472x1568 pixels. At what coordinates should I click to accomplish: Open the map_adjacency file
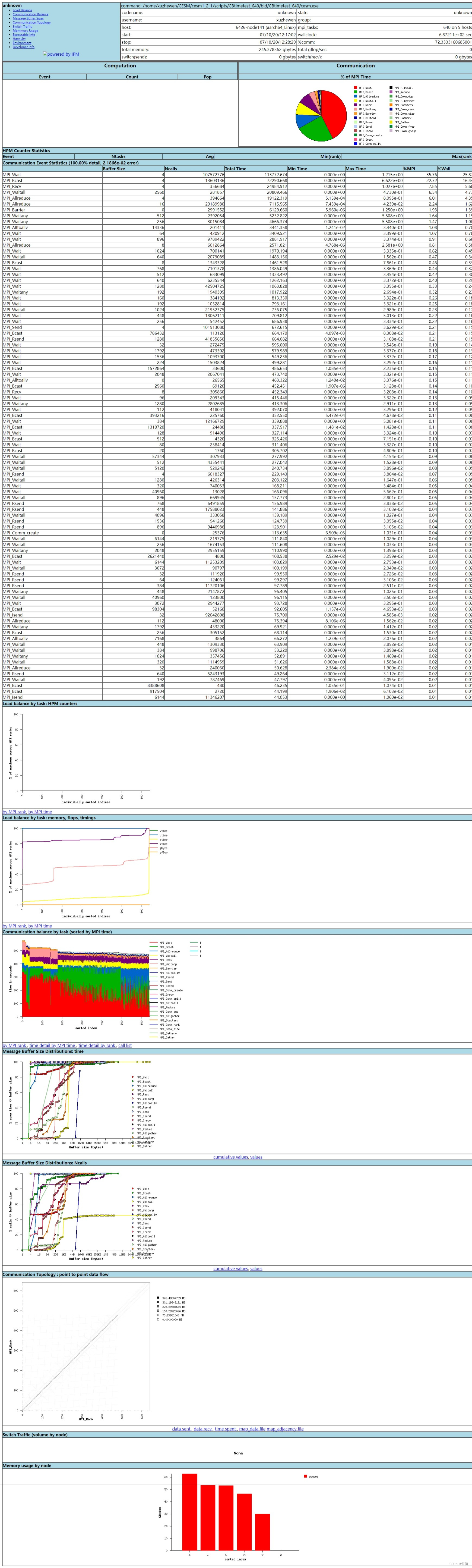285,1429
